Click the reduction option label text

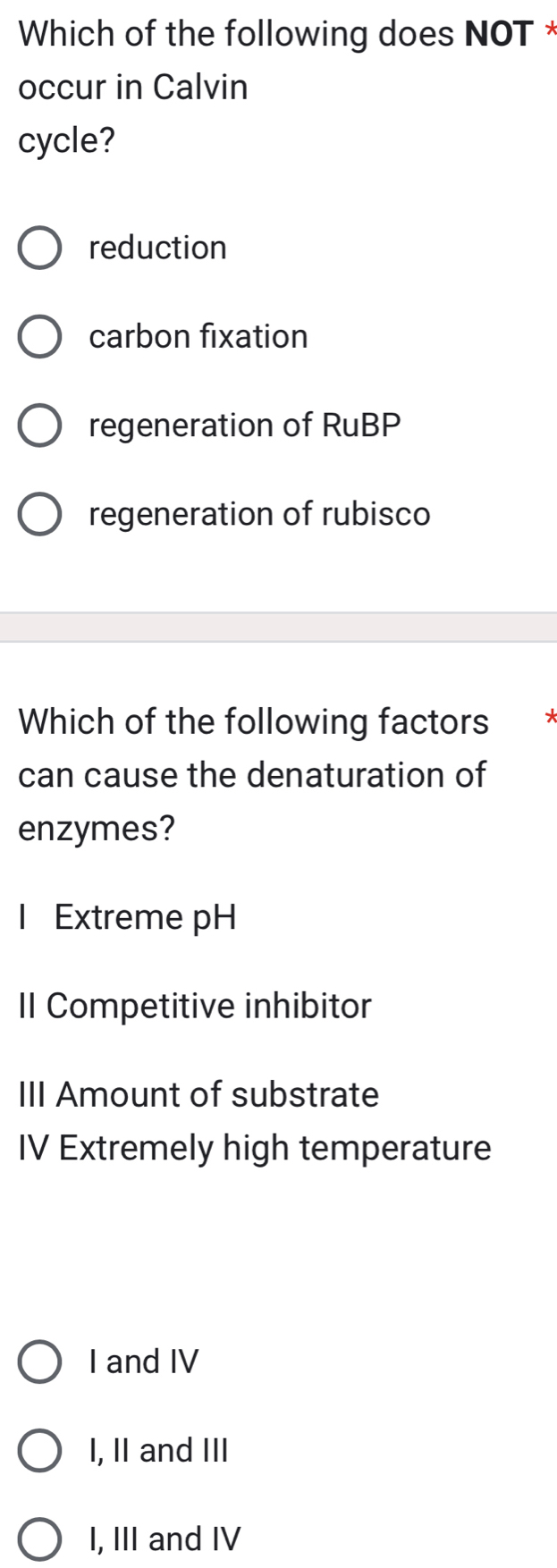coord(157,248)
